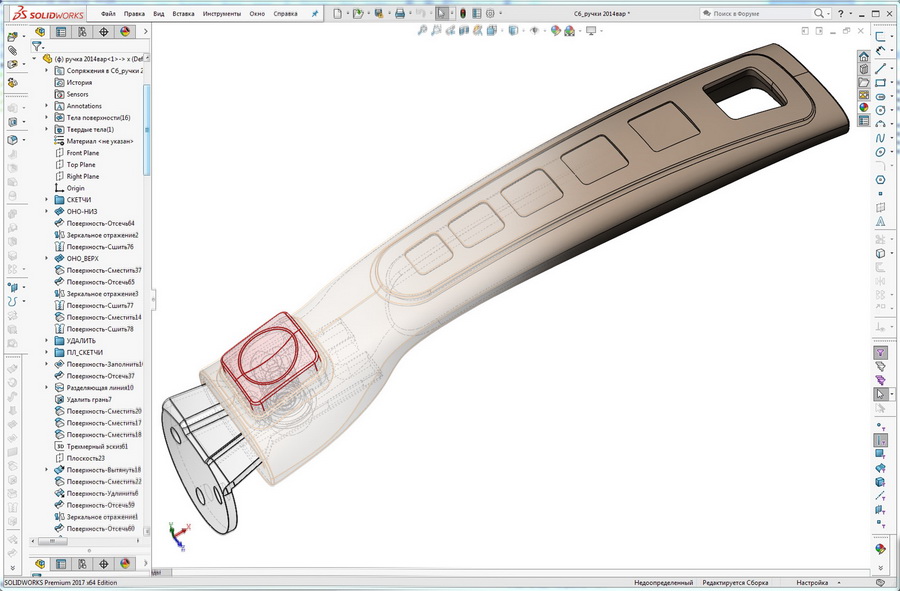Select the Ellipse sketch tool
900x591 pixels.
coord(880,152)
